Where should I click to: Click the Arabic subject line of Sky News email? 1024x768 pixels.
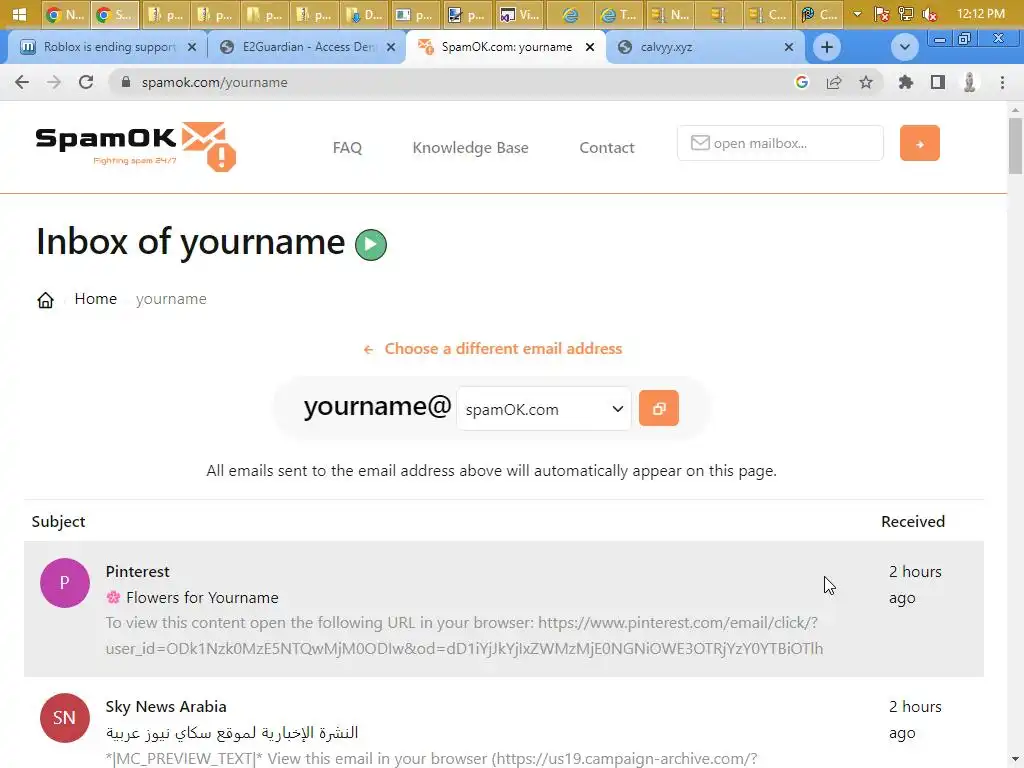[x=232, y=733]
